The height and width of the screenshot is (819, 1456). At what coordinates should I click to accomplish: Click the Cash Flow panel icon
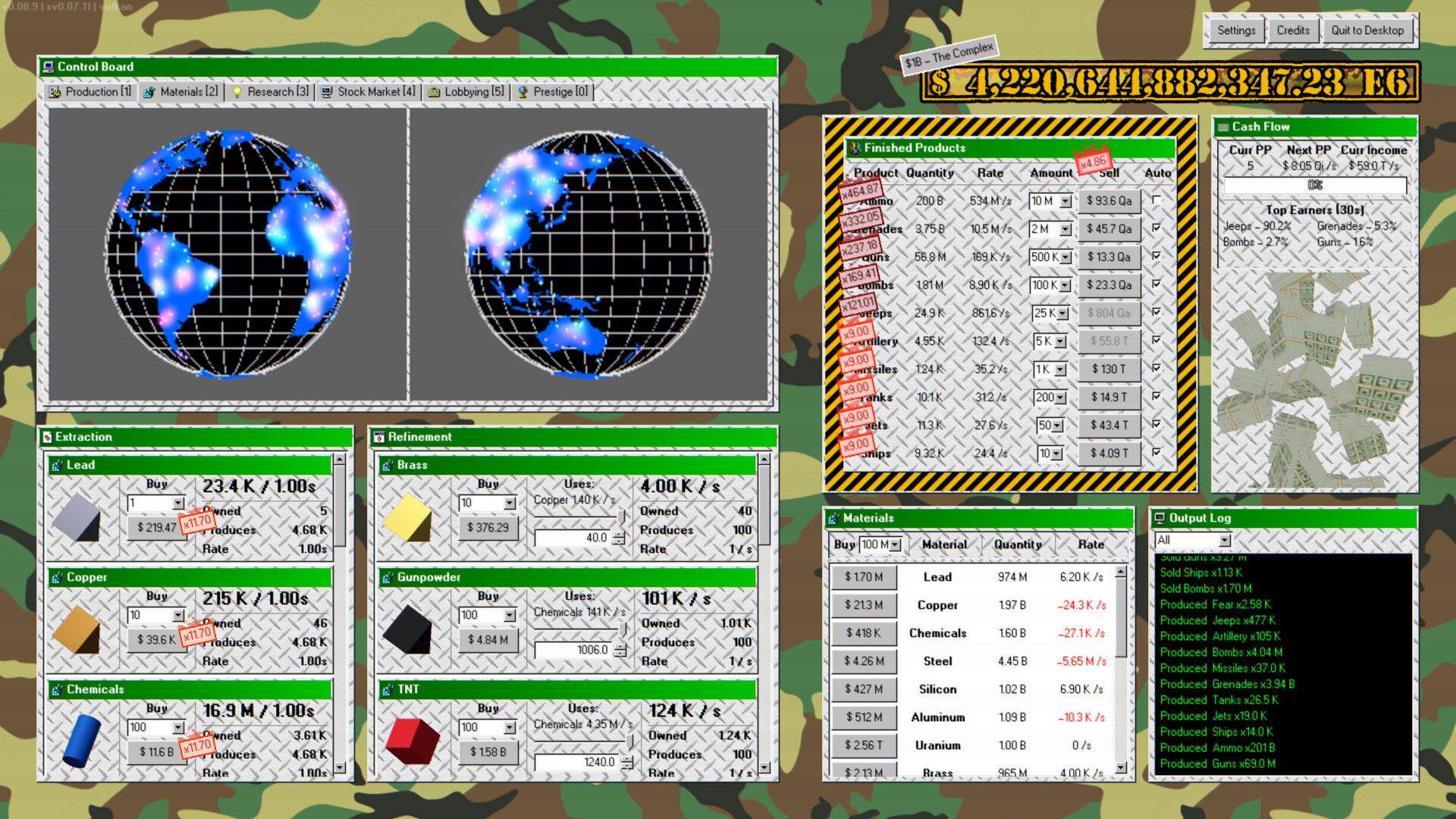point(1225,127)
